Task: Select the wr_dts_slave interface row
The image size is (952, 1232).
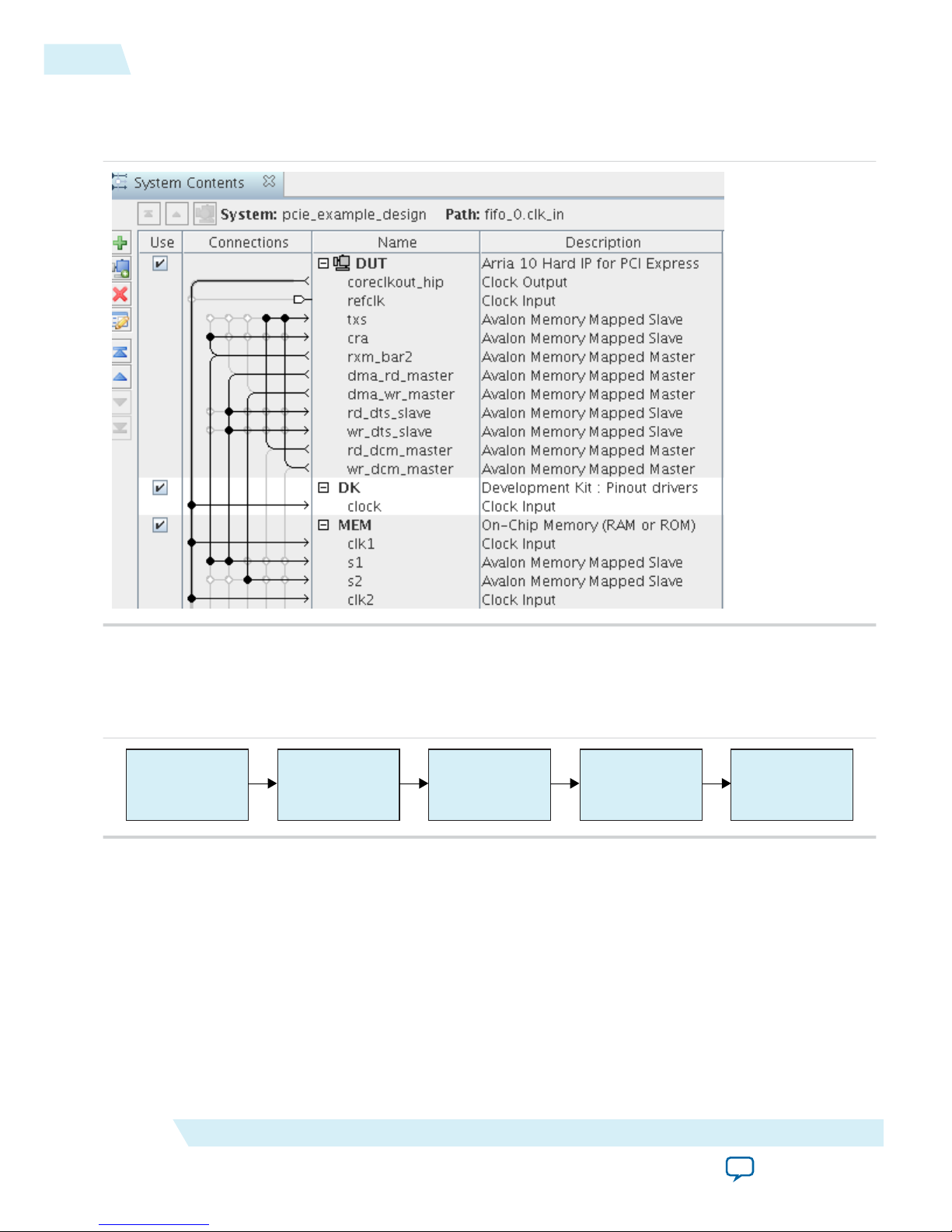Action: point(389,431)
